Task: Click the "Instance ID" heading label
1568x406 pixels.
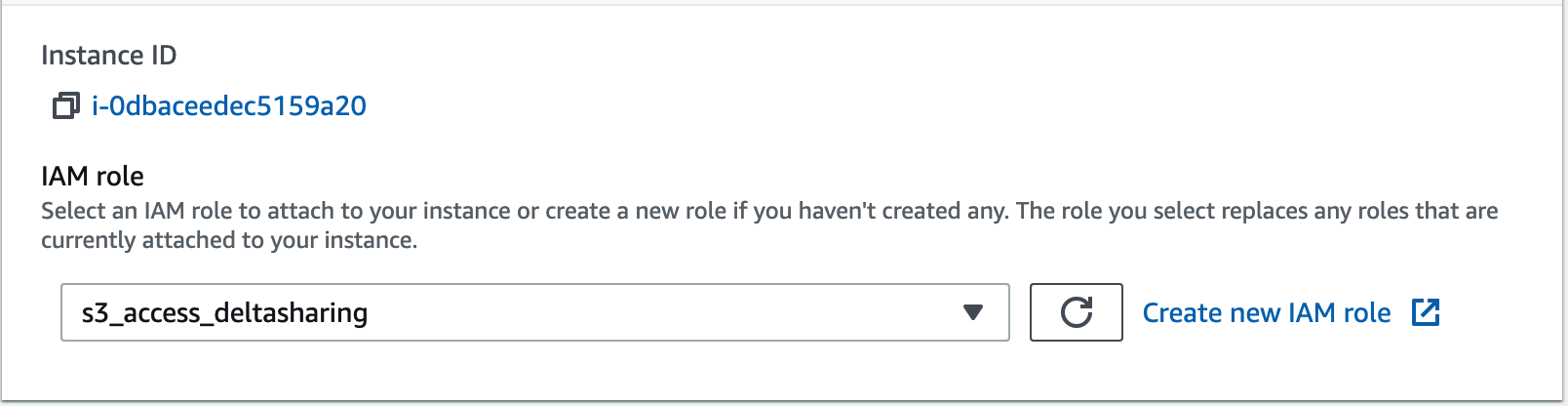Action: 109,56
